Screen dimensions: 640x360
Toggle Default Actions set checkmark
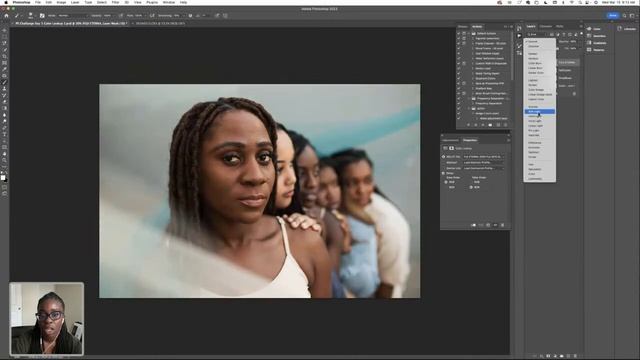point(459,33)
